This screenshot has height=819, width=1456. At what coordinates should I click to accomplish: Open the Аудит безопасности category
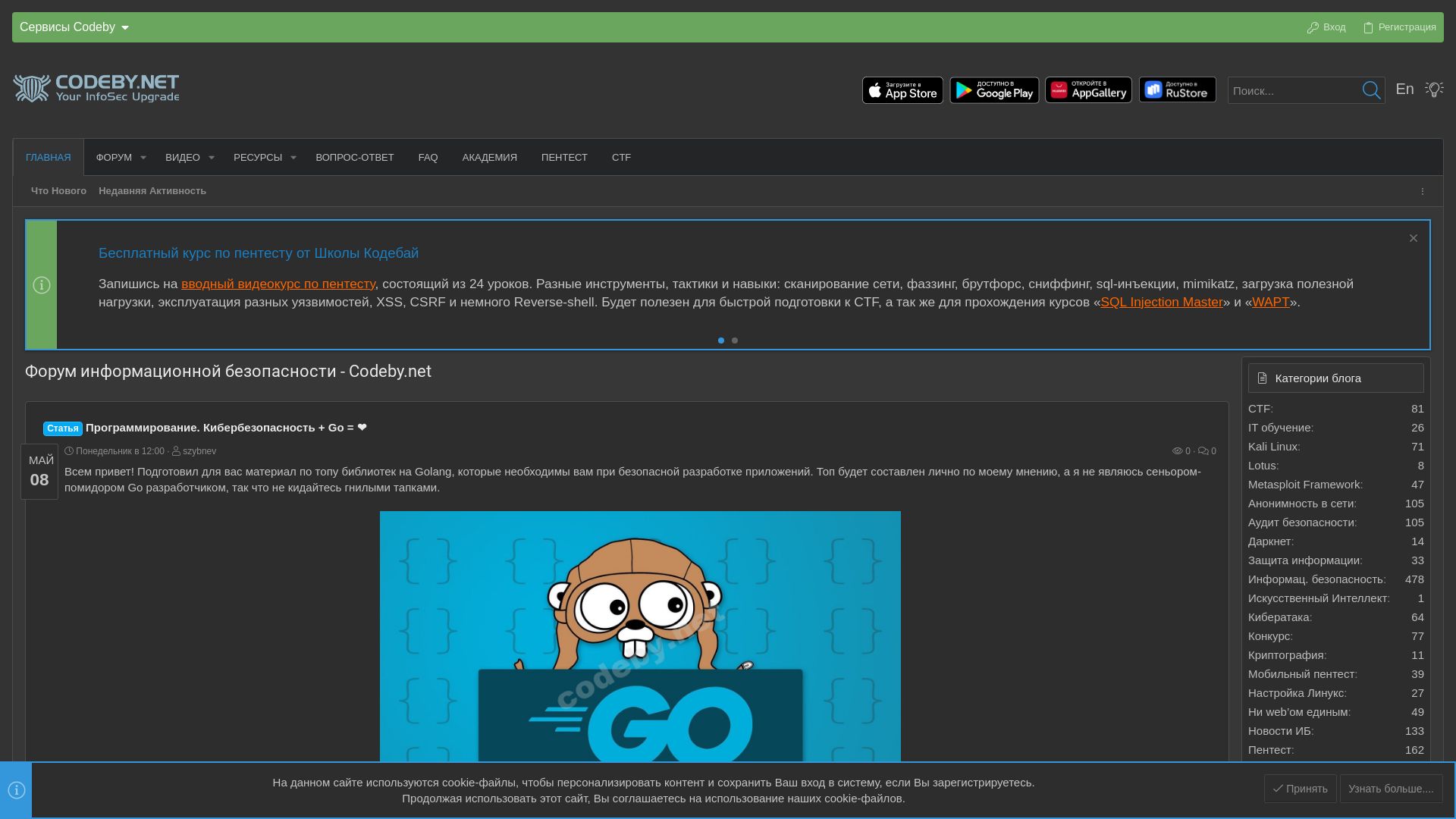coord(1302,522)
